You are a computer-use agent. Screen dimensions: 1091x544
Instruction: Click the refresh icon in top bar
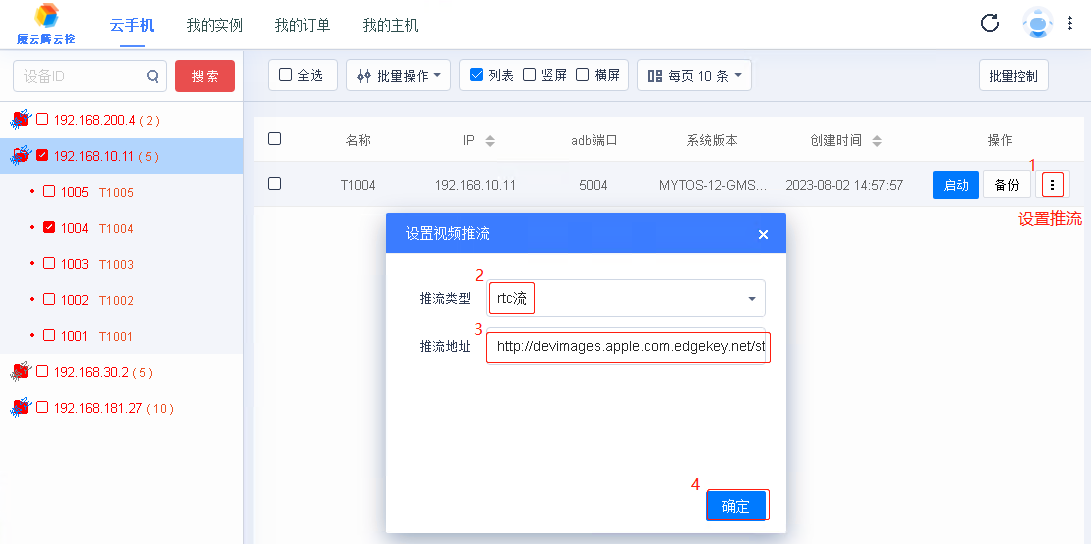(x=989, y=24)
